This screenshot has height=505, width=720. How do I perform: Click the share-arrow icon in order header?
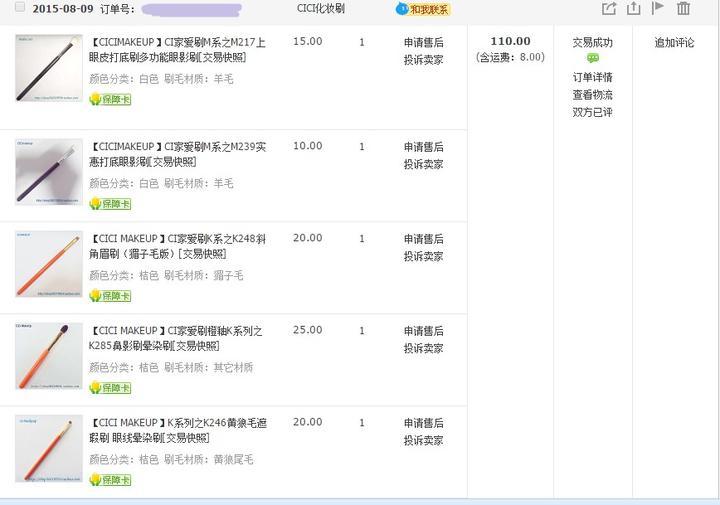point(609,8)
